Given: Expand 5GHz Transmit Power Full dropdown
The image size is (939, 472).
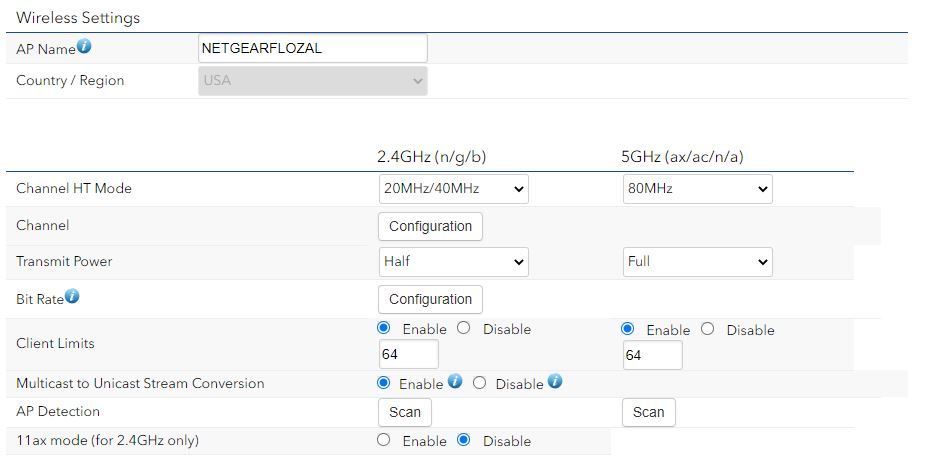Looking at the screenshot, I should [x=697, y=261].
